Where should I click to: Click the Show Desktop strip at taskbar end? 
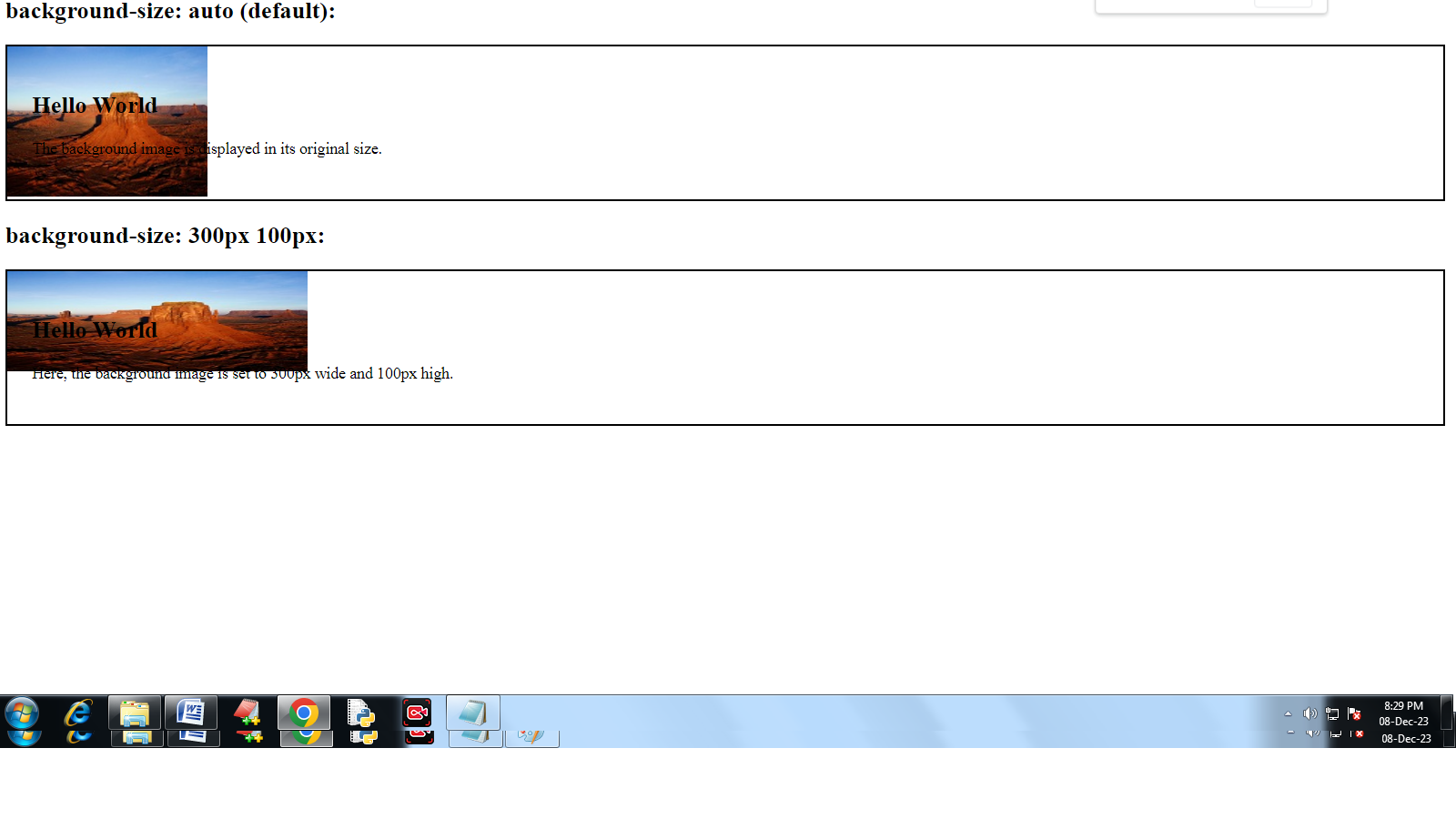pos(1448,713)
